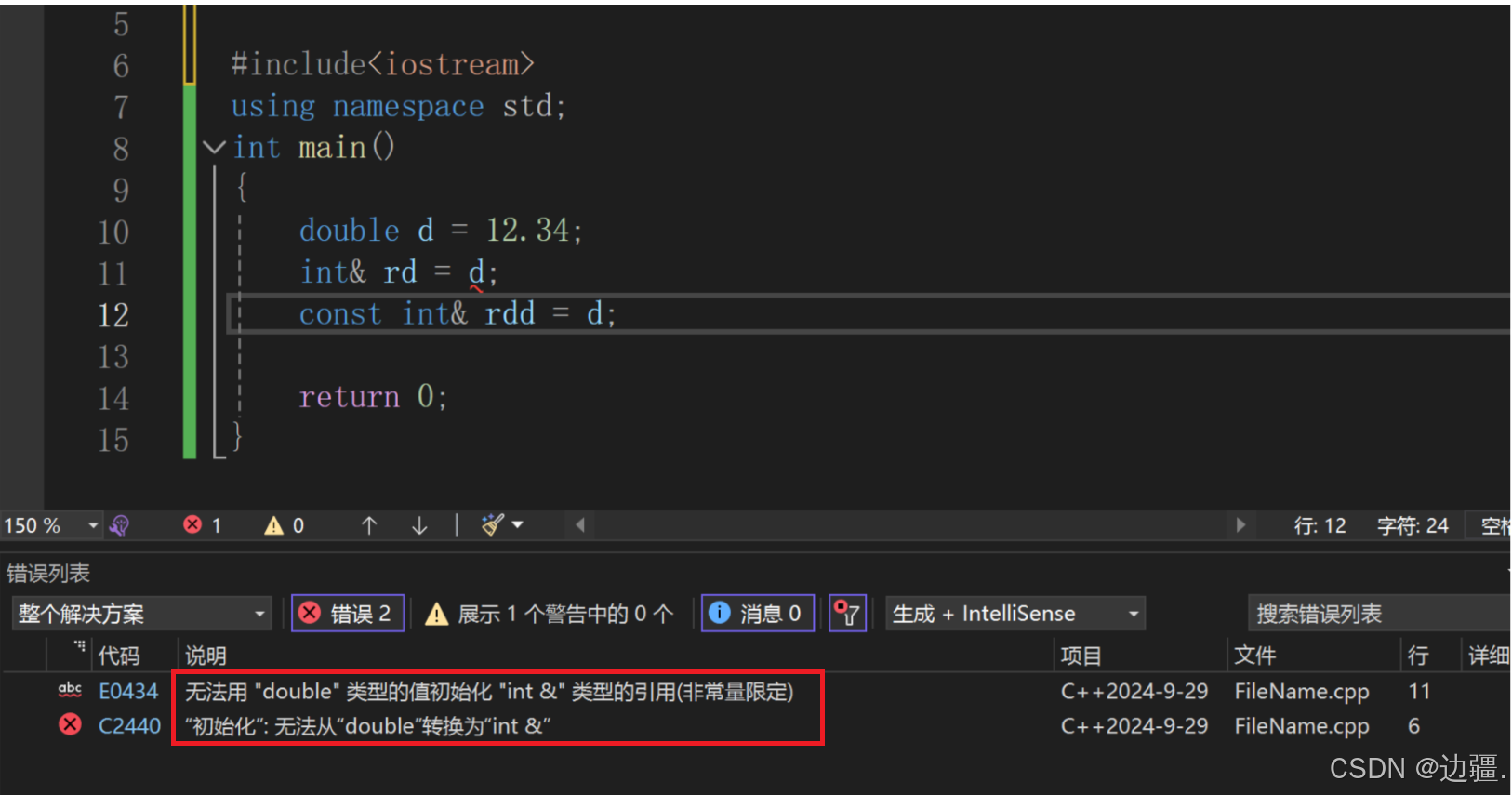The width and height of the screenshot is (1512, 795).
Task: Go to previous issue with up arrow
Action: tap(369, 525)
